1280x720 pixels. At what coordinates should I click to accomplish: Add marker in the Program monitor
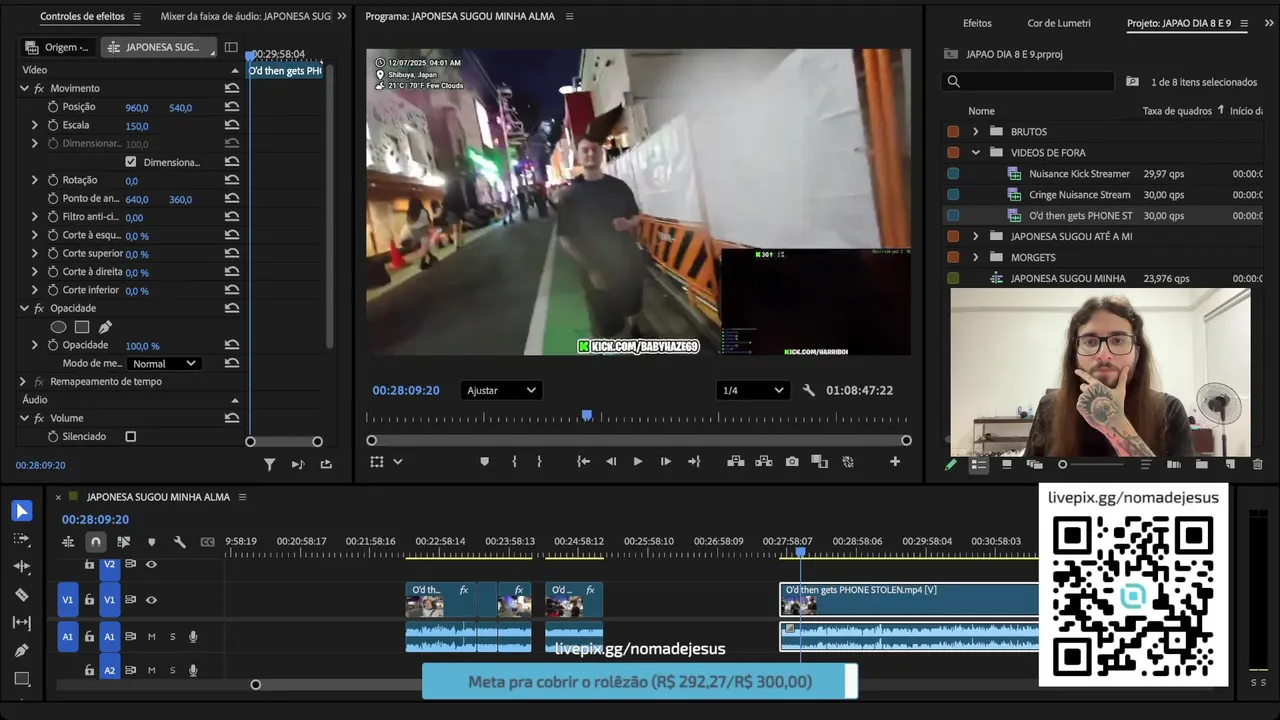point(485,461)
